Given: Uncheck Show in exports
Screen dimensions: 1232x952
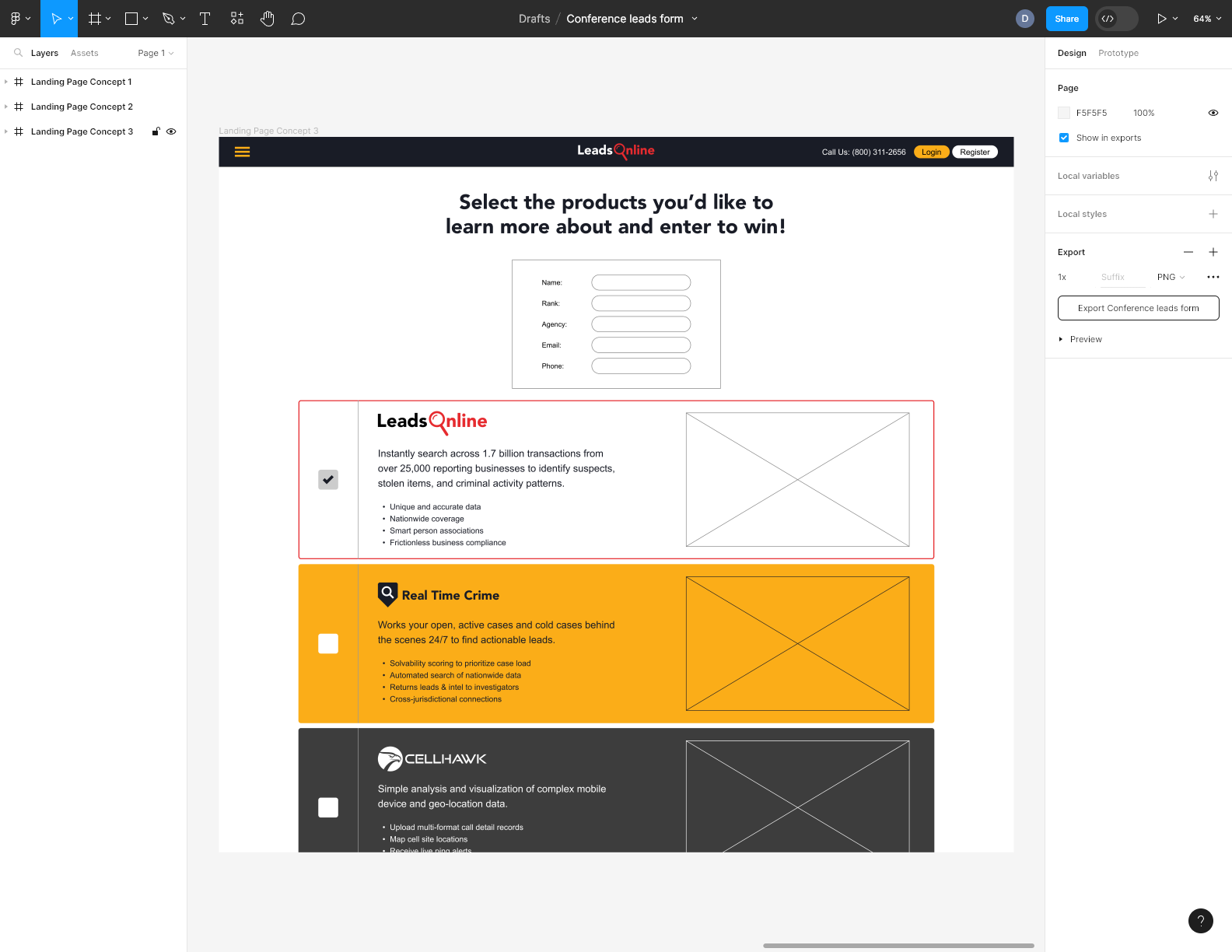Looking at the screenshot, I should point(1064,138).
